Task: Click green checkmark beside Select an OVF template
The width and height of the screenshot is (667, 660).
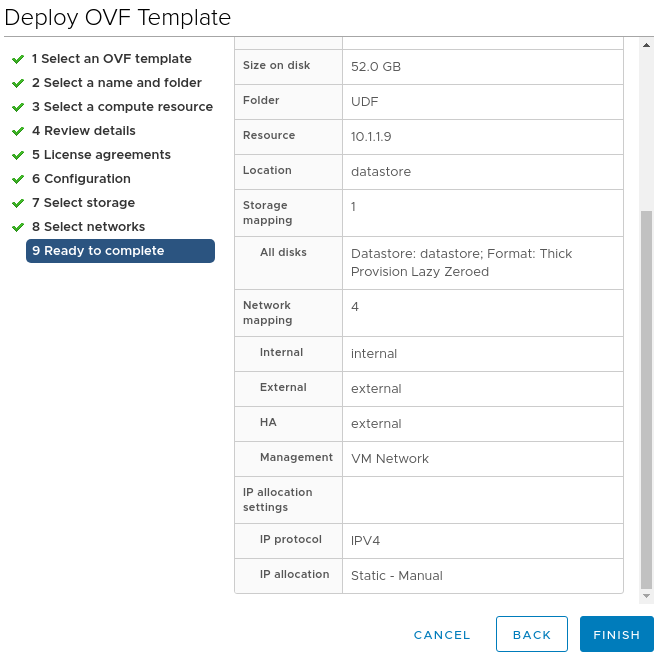Action: click(x=18, y=59)
